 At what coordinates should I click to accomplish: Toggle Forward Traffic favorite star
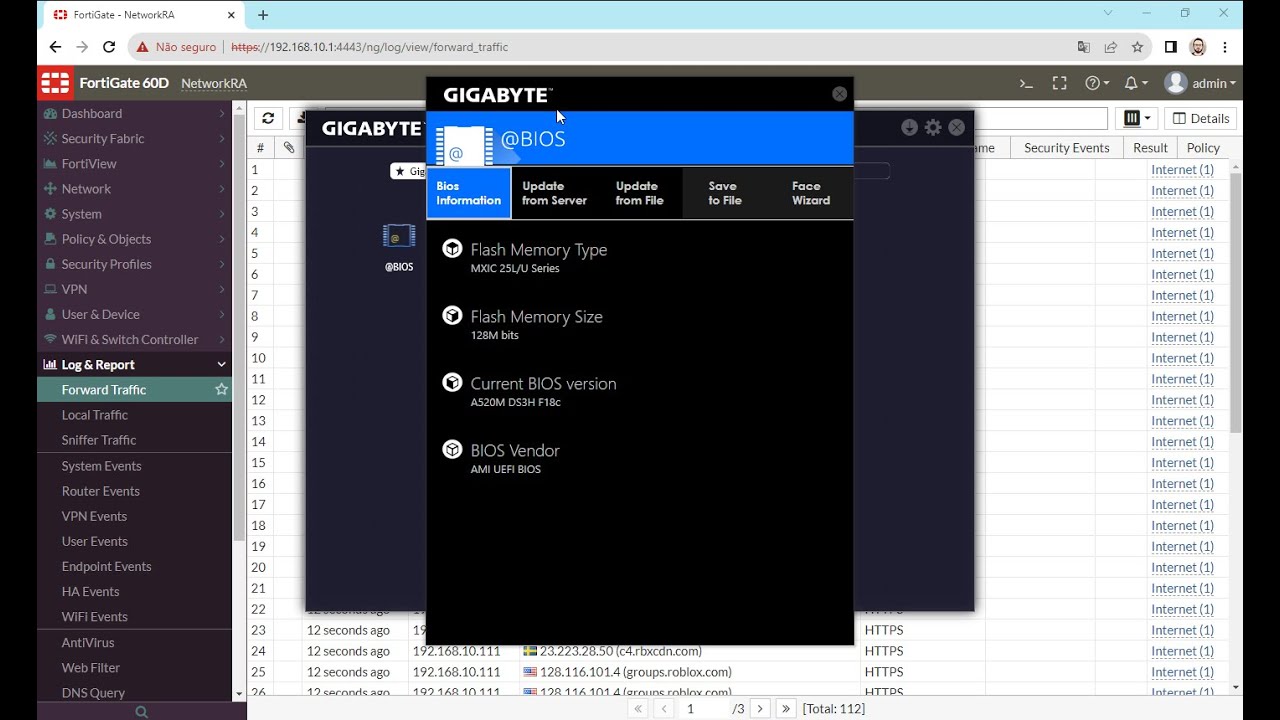pyautogui.click(x=221, y=389)
